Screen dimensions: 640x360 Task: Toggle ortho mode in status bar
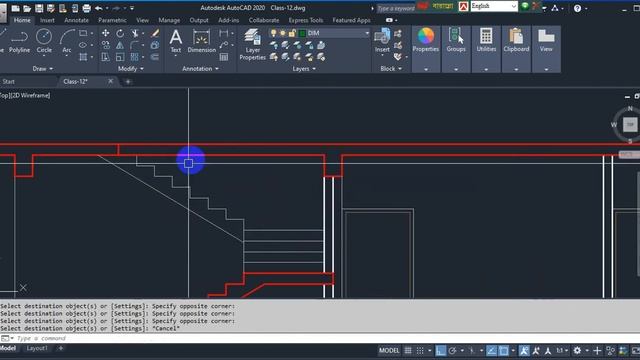pos(440,351)
